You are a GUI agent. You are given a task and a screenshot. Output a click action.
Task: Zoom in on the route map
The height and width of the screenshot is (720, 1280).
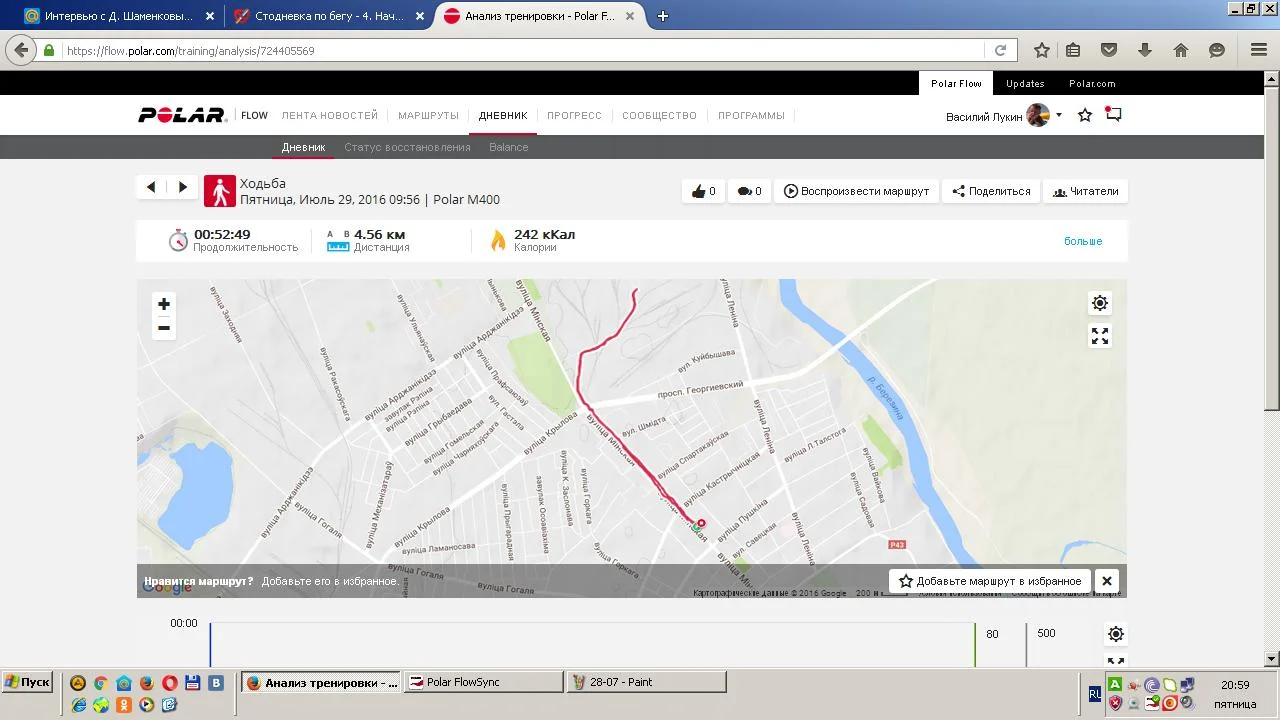click(x=164, y=304)
